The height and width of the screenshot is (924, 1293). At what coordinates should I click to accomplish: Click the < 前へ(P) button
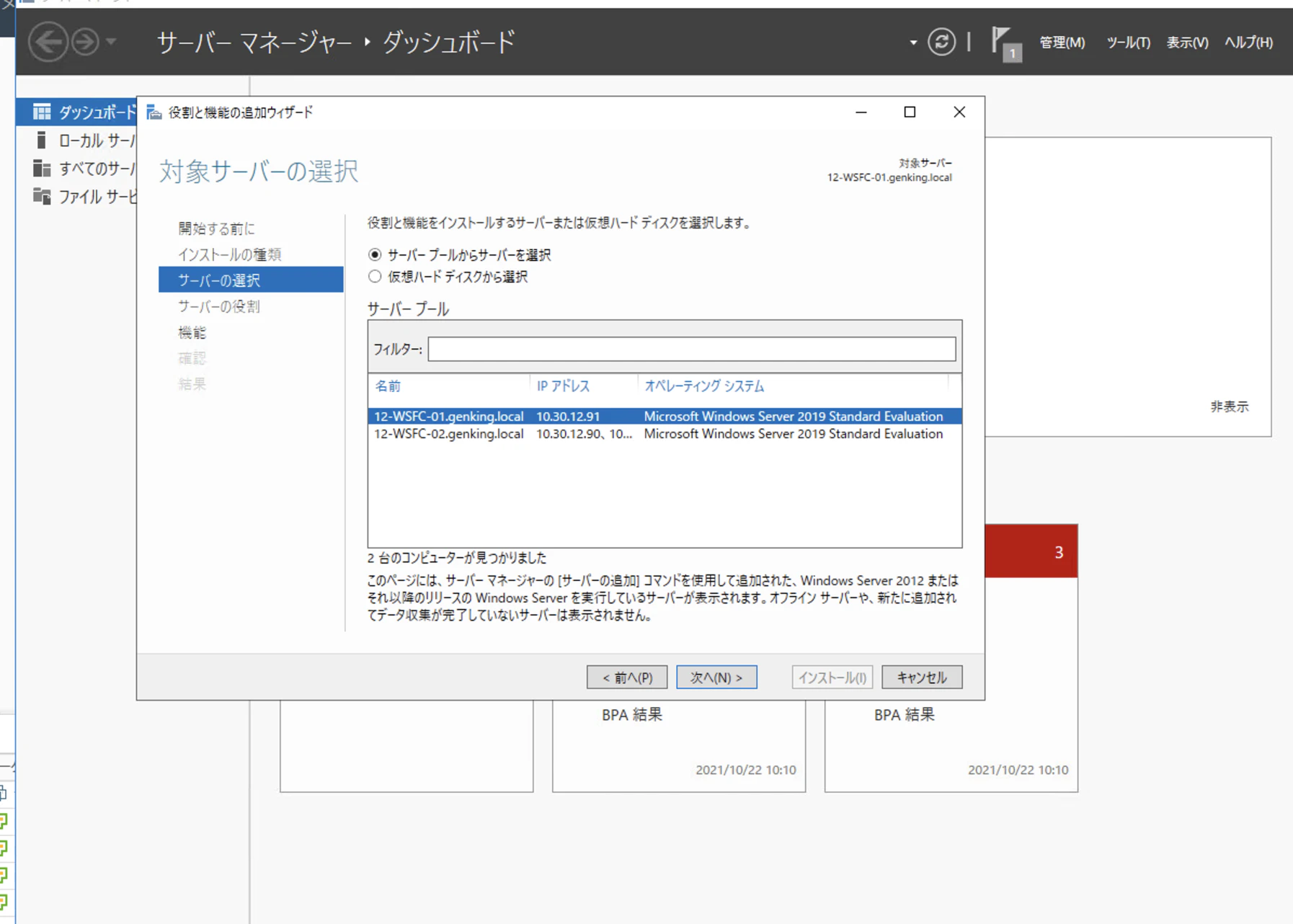627,678
